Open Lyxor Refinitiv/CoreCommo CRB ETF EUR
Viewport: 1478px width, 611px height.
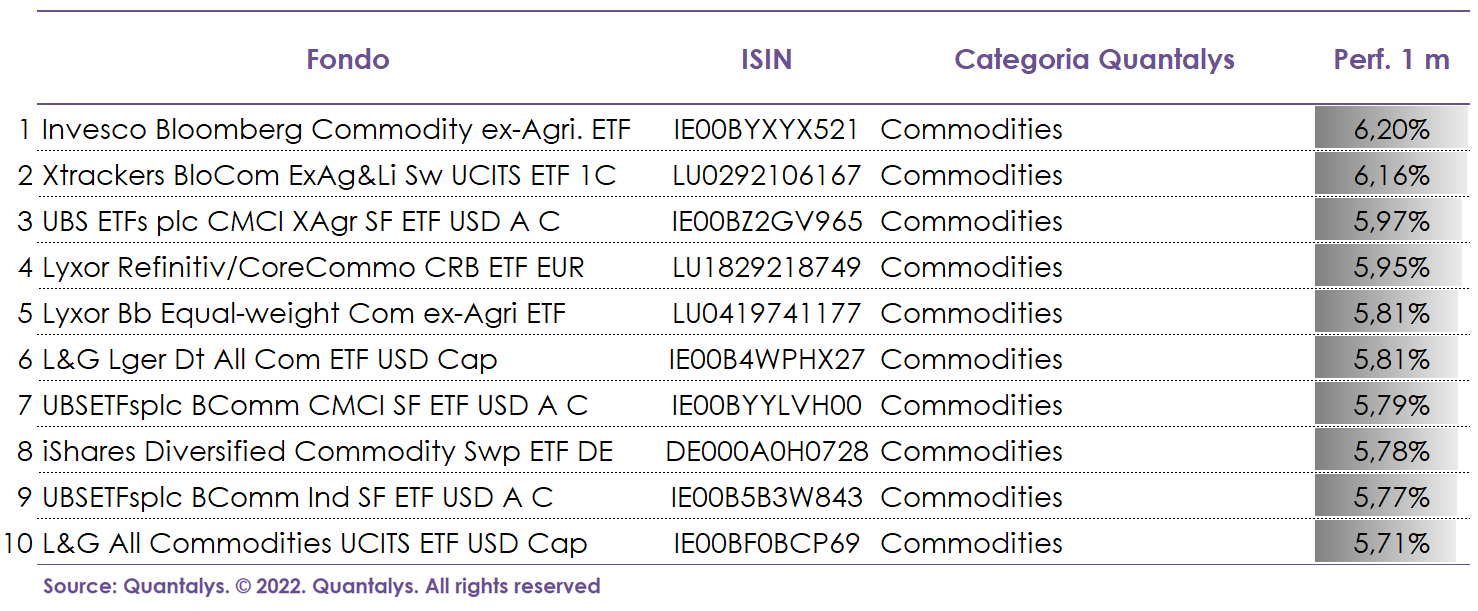point(313,267)
